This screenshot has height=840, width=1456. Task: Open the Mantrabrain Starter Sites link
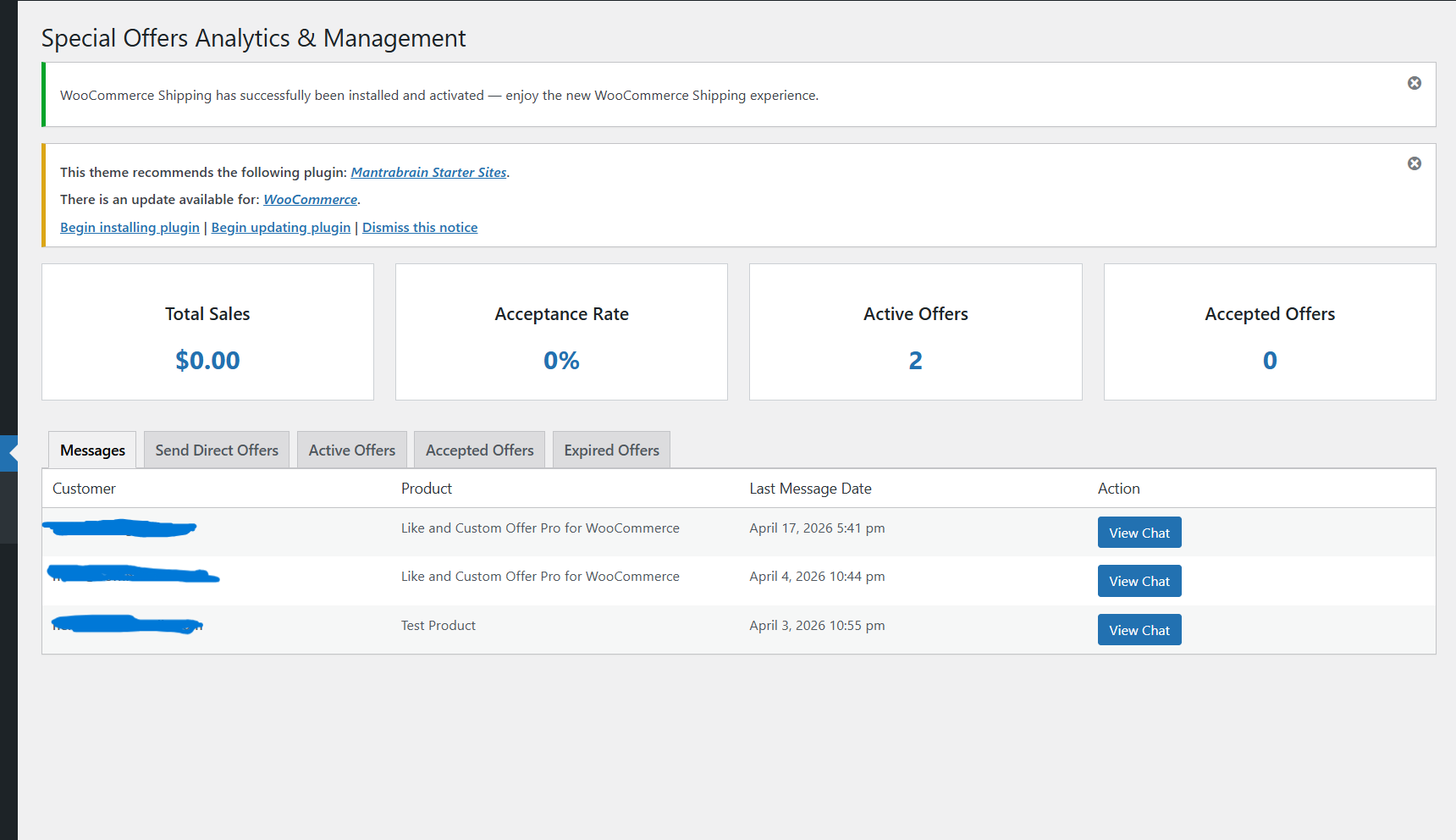click(x=428, y=172)
